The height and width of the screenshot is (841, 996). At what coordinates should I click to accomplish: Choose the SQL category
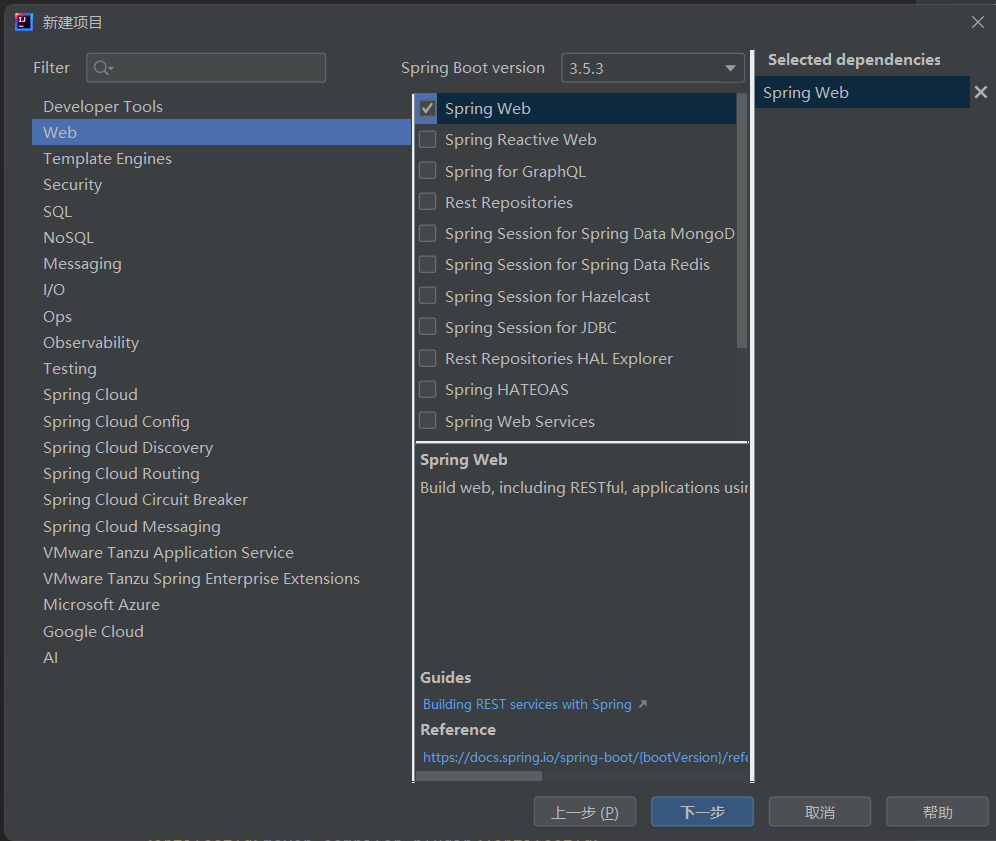pos(222,211)
